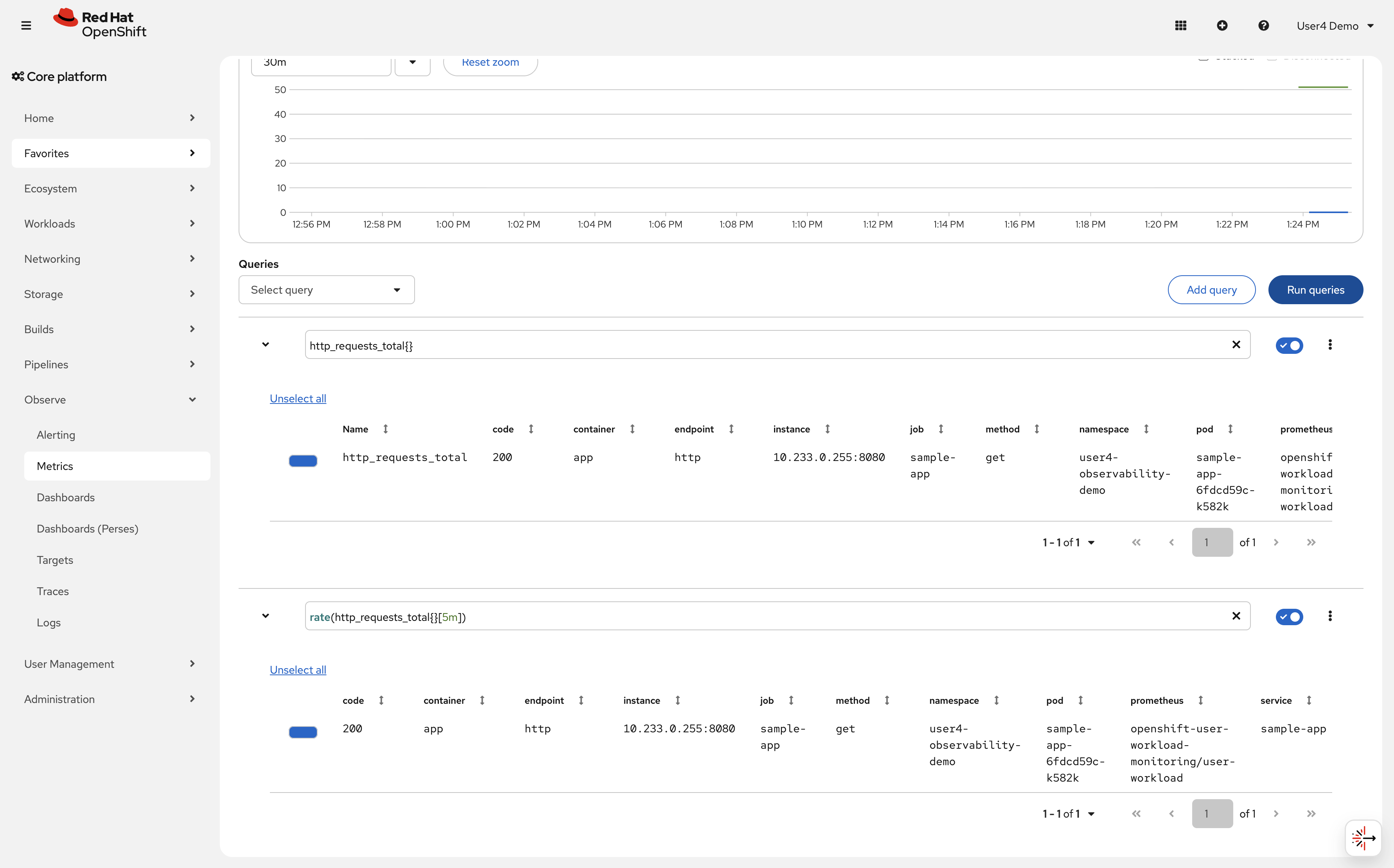The height and width of the screenshot is (868, 1394).
Task: Open the Select query dropdown
Action: (326, 289)
